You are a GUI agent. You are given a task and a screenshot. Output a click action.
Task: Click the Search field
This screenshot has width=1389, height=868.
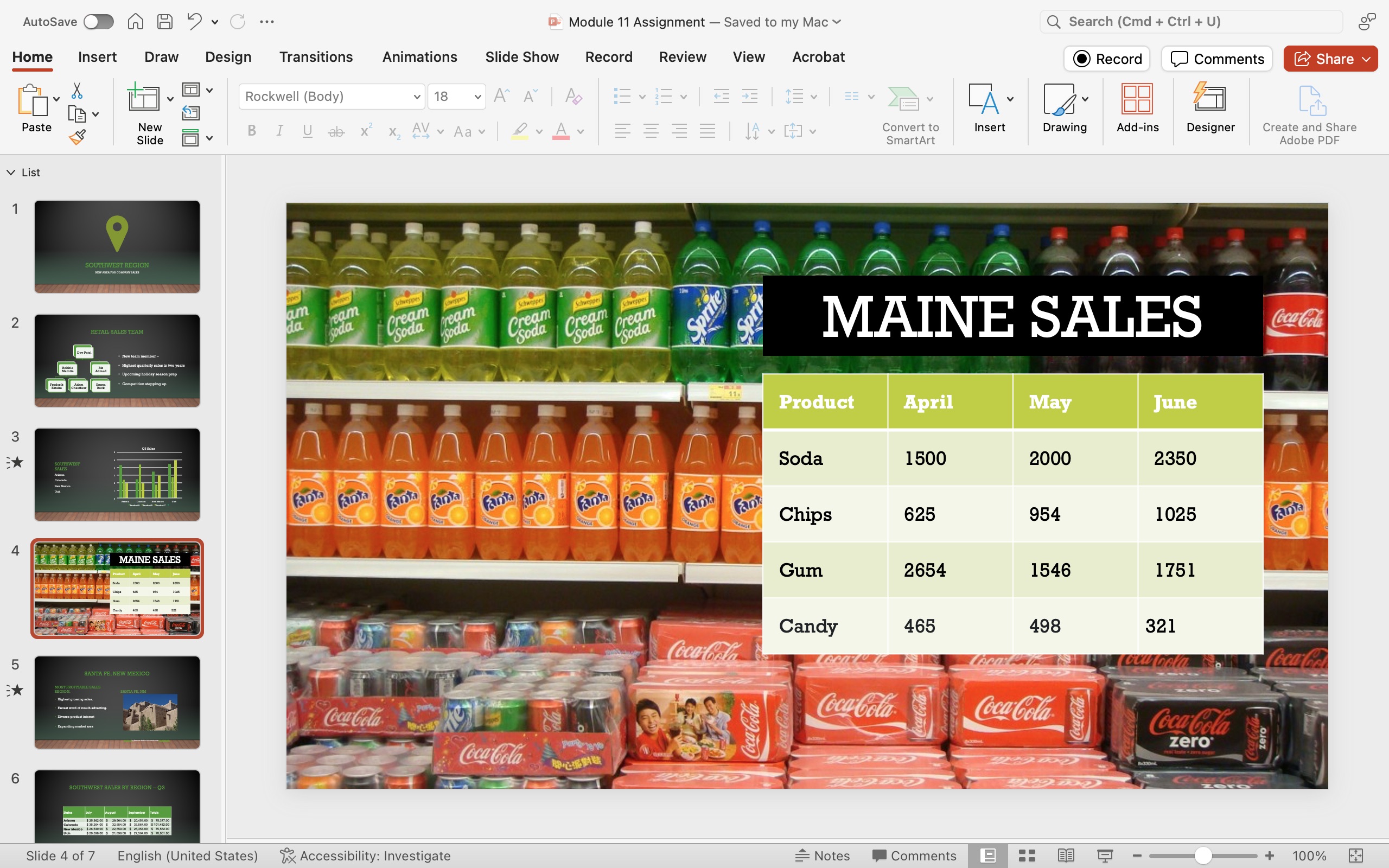(x=1191, y=22)
